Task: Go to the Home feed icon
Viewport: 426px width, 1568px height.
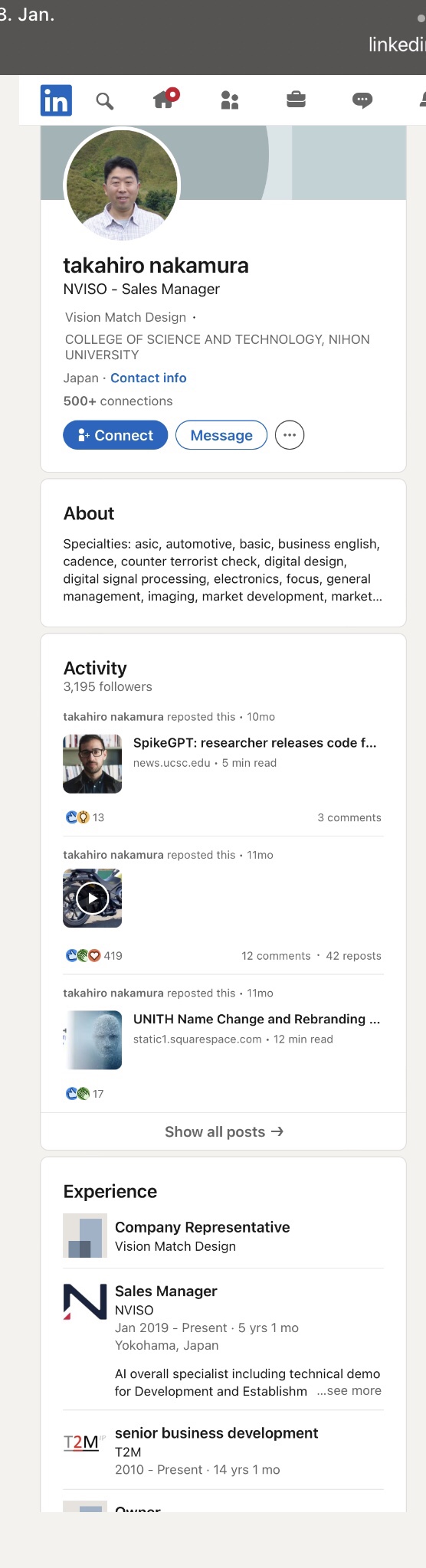Action: 165,99
